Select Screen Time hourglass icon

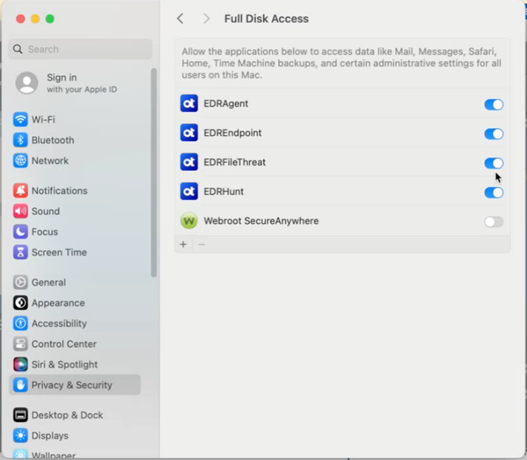(x=20, y=252)
